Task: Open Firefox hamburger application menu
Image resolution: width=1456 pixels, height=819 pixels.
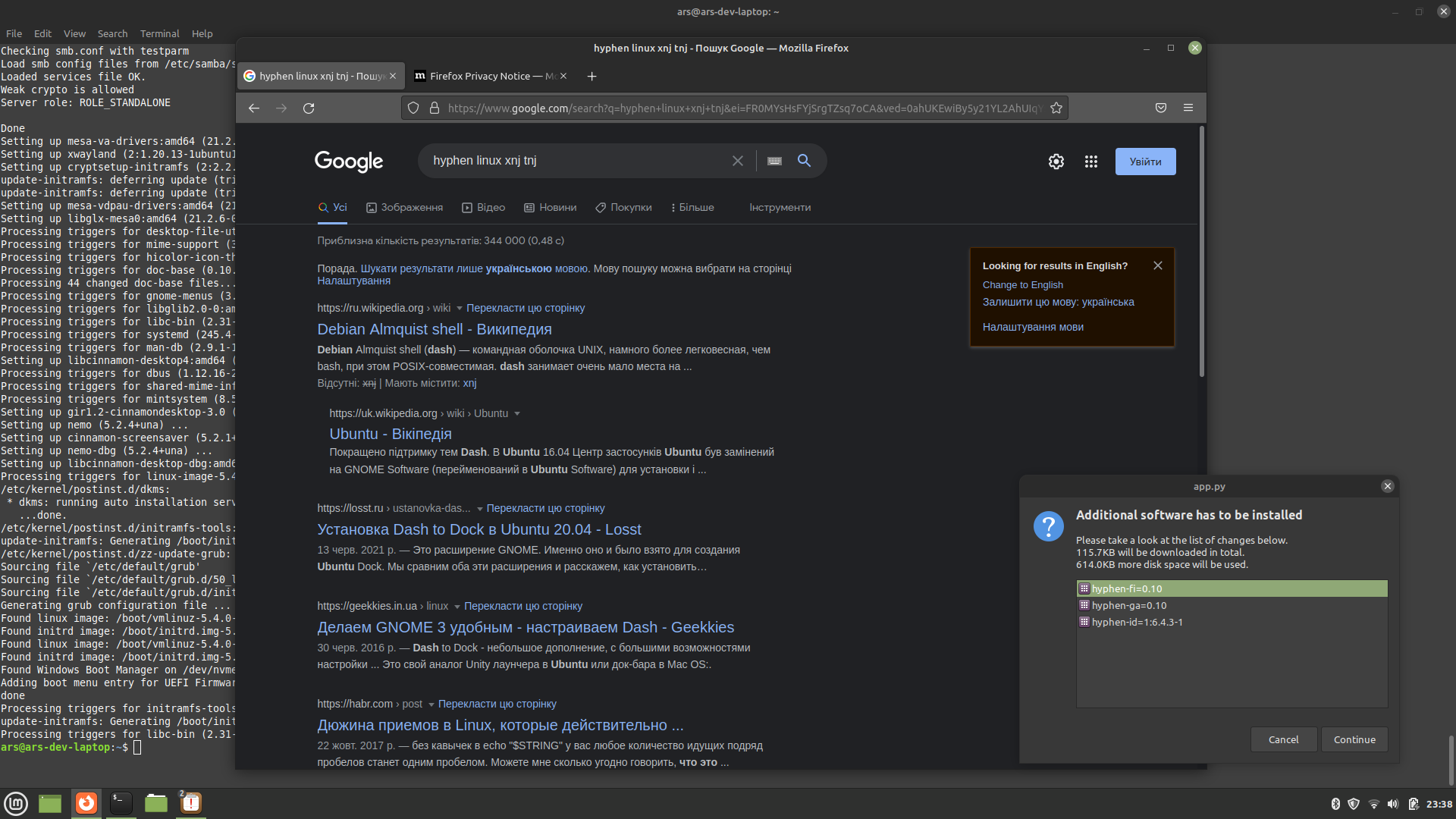Action: point(1188,108)
